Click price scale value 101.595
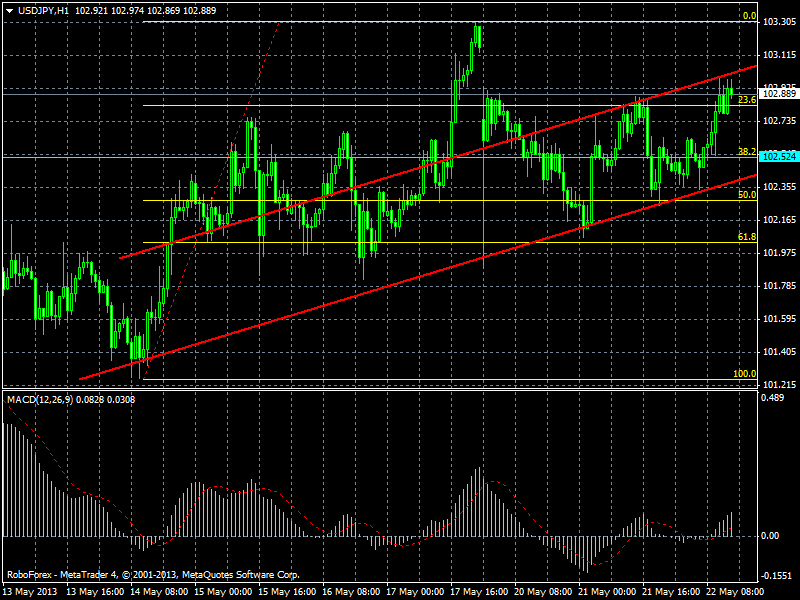This screenshot has height=600, width=800. point(779,319)
